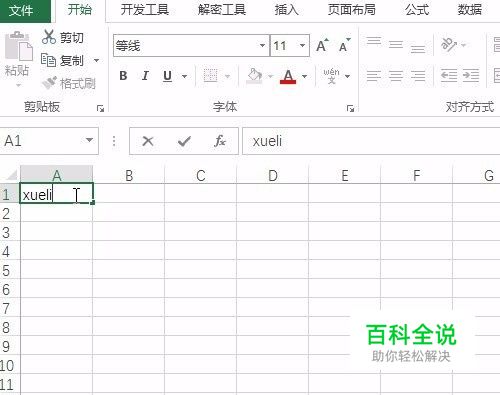Align text right
This screenshot has width=500, height=395.
(418, 76)
